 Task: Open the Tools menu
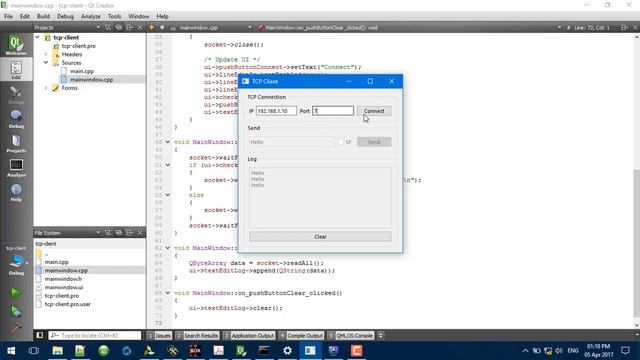114,16
